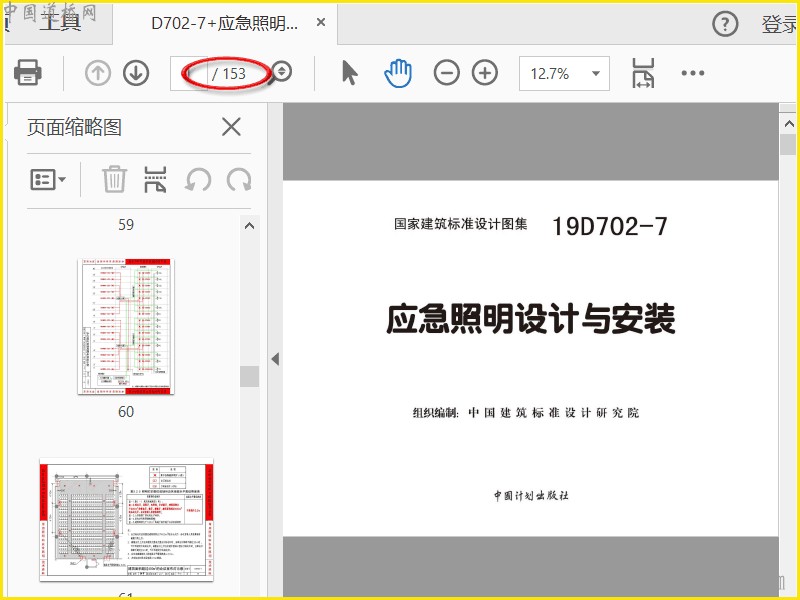The height and width of the screenshot is (600, 800).
Task: Zoom out with the minus button
Action: pos(446,73)
